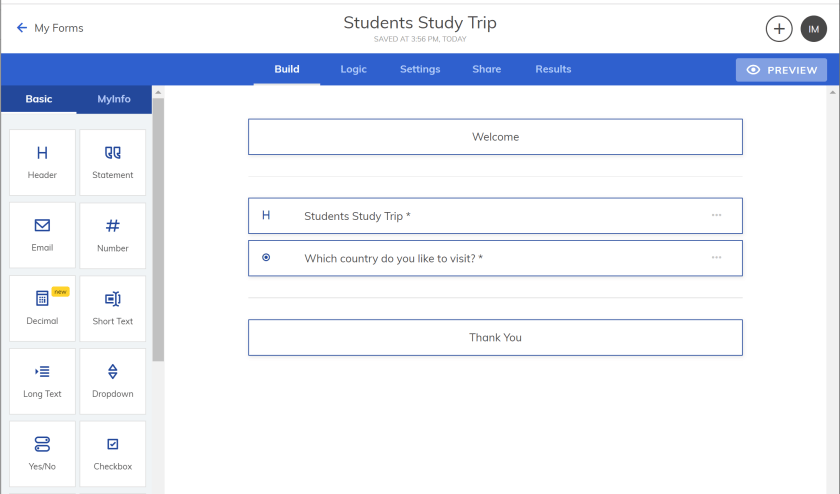The width and height of the screenshot is (840, 494).
Task: Click the plus icon in top bar
Action: pyautogui.click(x=779, y=29)
